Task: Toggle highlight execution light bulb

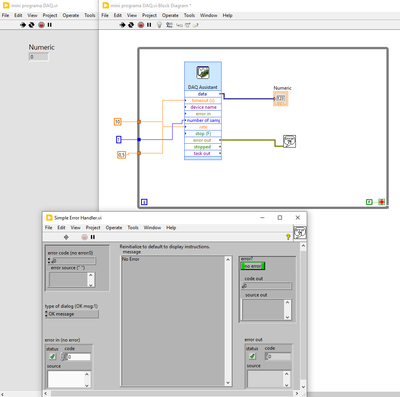Action: pos(159,25)
